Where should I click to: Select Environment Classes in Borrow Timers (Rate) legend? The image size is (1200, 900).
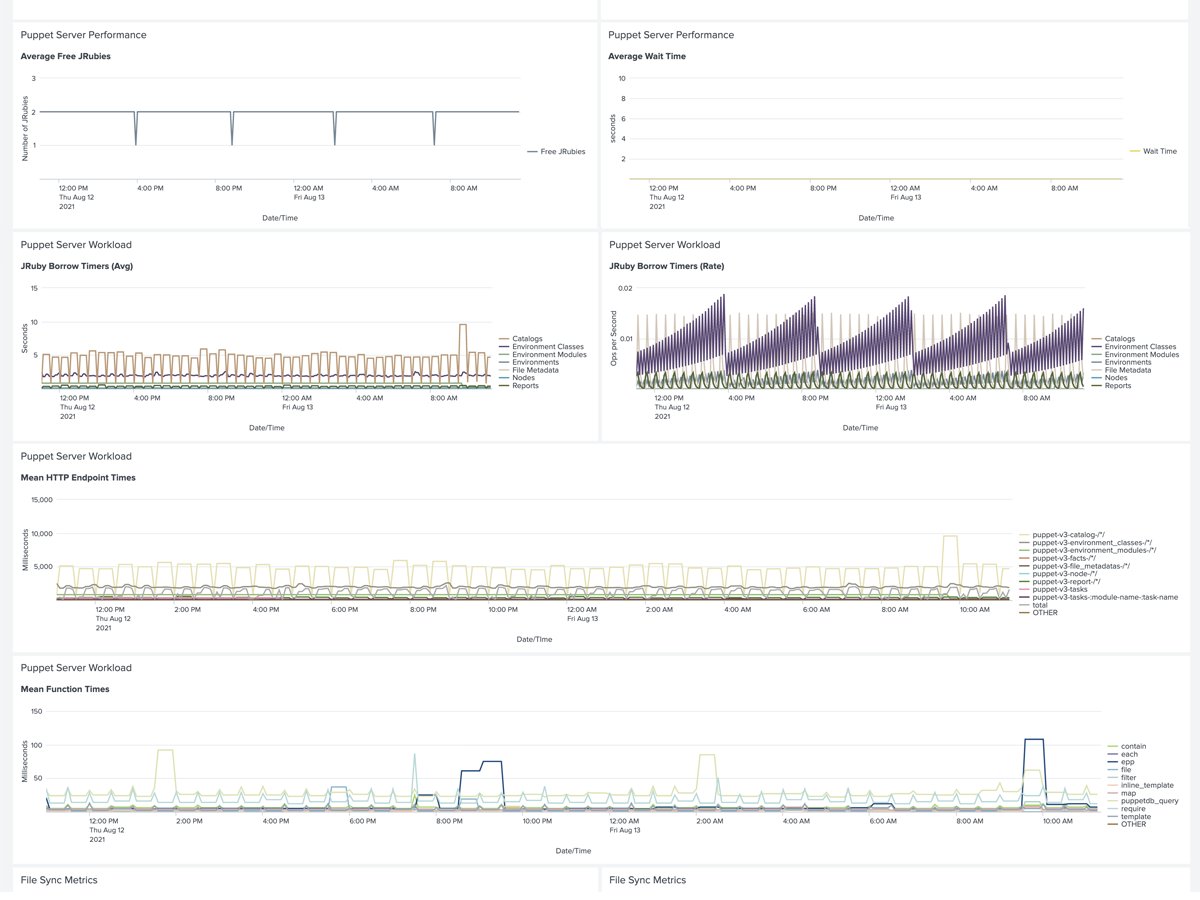1133,347
